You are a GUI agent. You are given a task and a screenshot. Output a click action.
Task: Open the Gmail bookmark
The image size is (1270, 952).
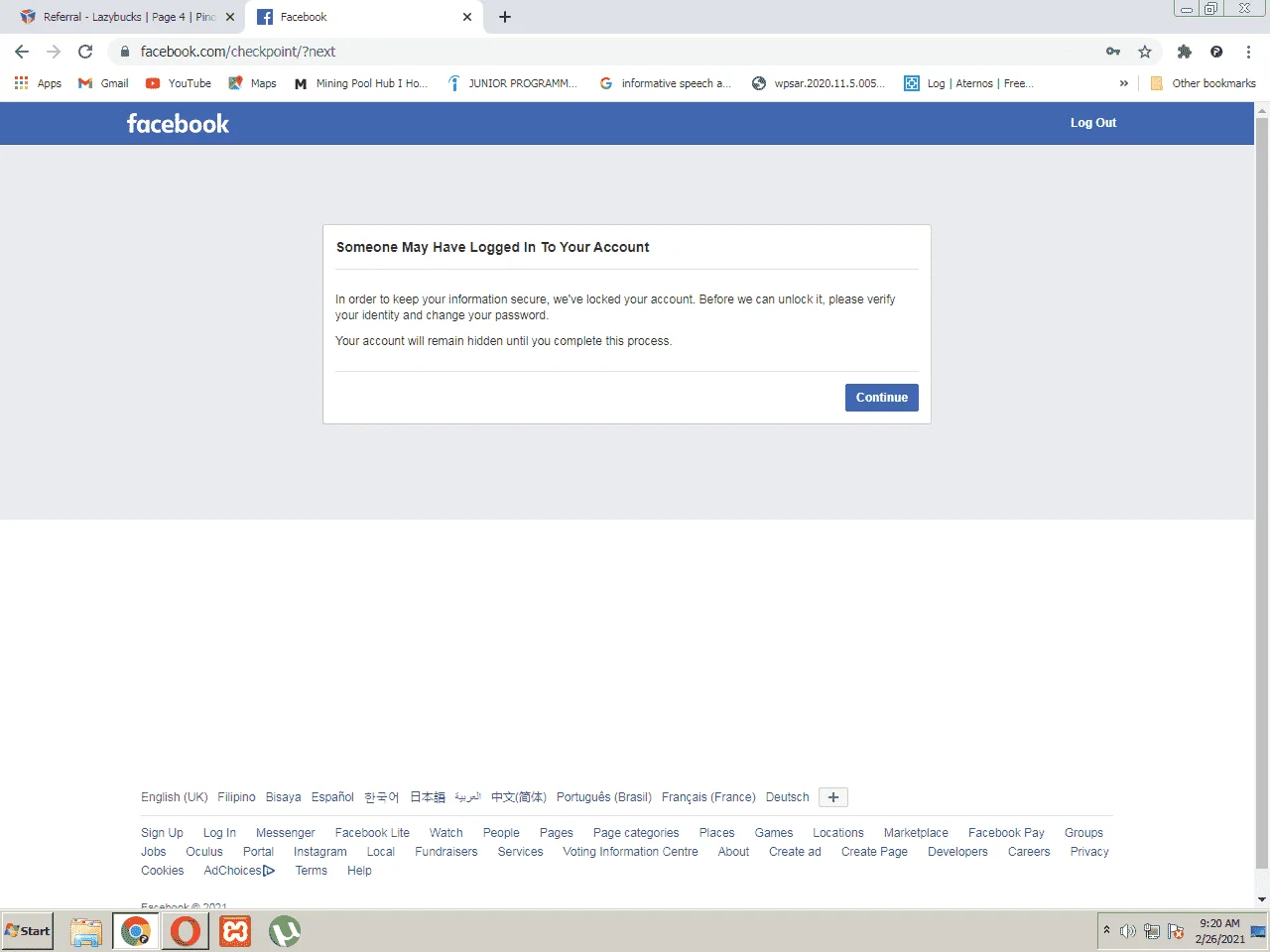103,83
